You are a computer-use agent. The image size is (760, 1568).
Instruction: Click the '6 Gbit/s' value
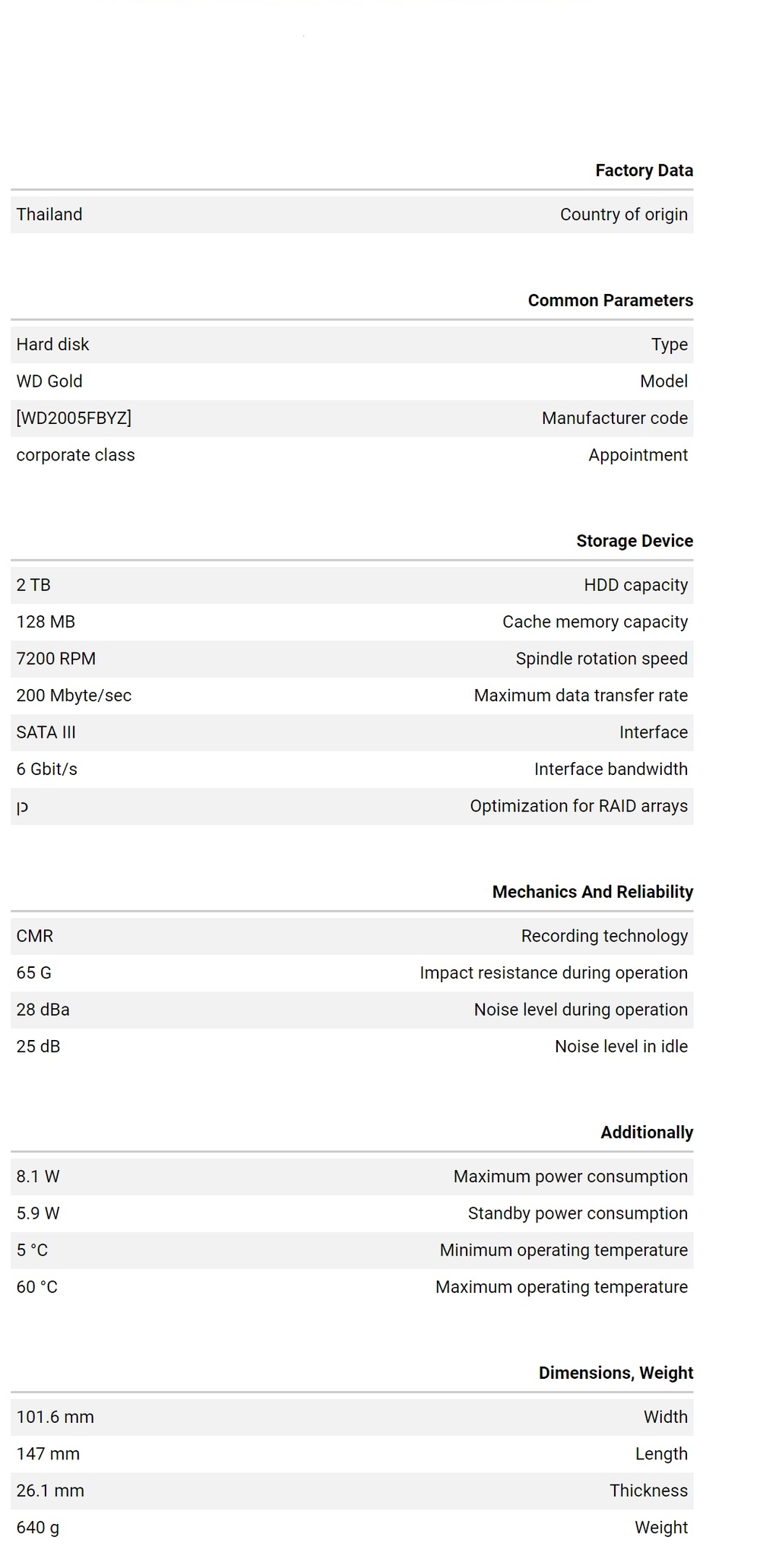47,770
